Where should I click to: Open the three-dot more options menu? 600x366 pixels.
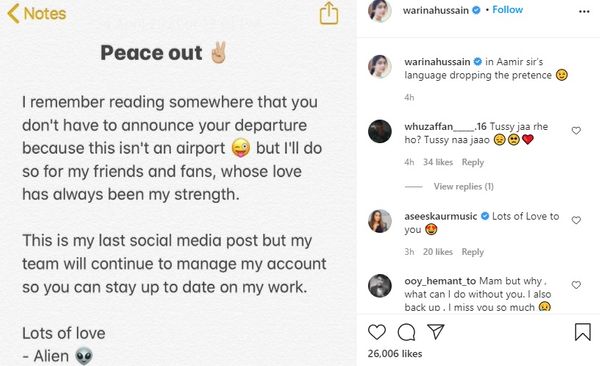click(x=584, y=11)
